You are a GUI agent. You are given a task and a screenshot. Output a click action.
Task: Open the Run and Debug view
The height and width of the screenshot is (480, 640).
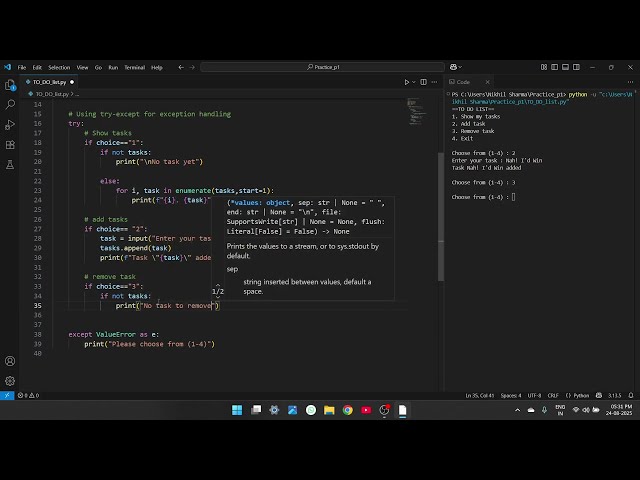coord(10,124)
